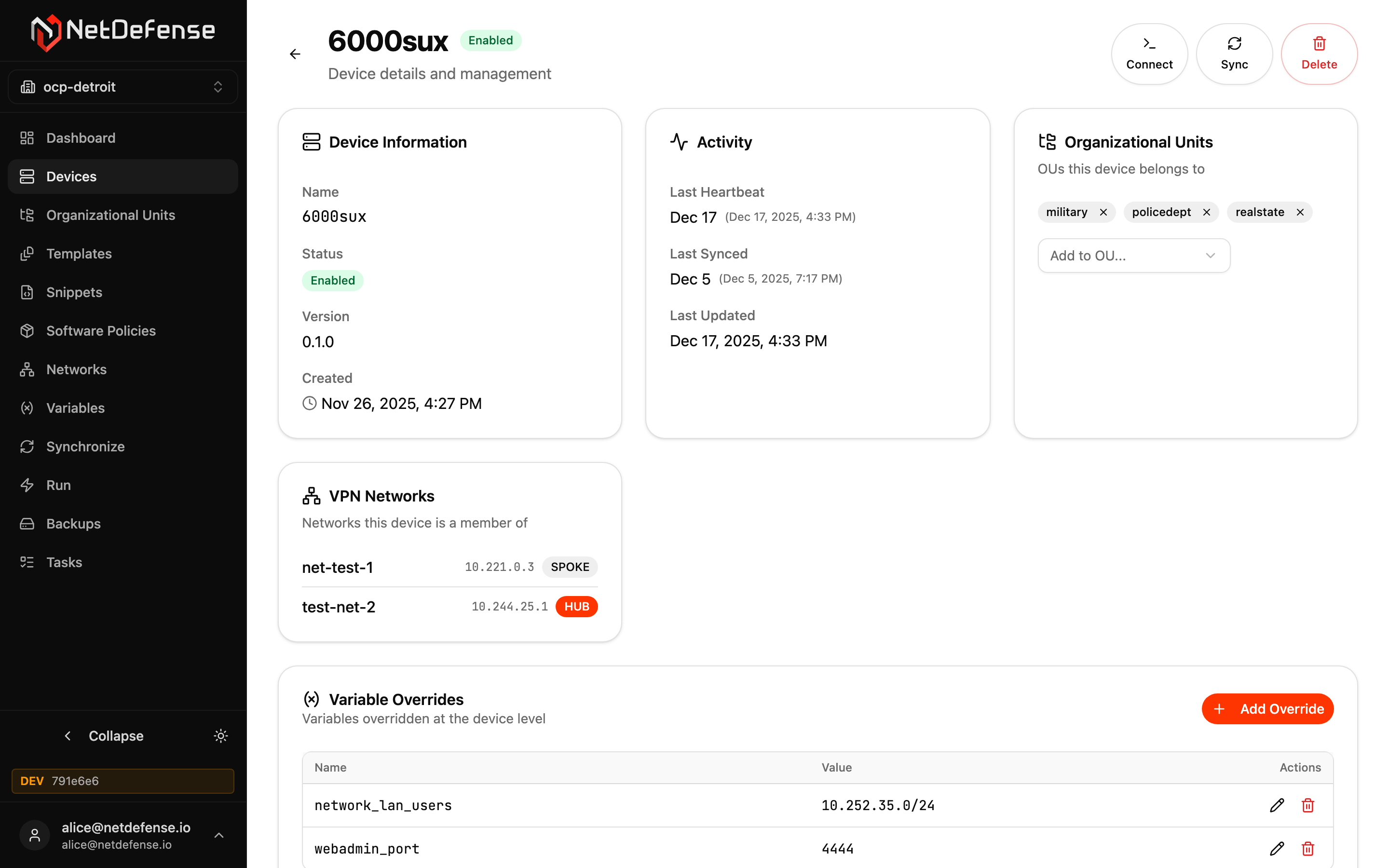Collapse the sidebar
The height and width of the screenshot is (868, 1389).
tap(104, 736)
